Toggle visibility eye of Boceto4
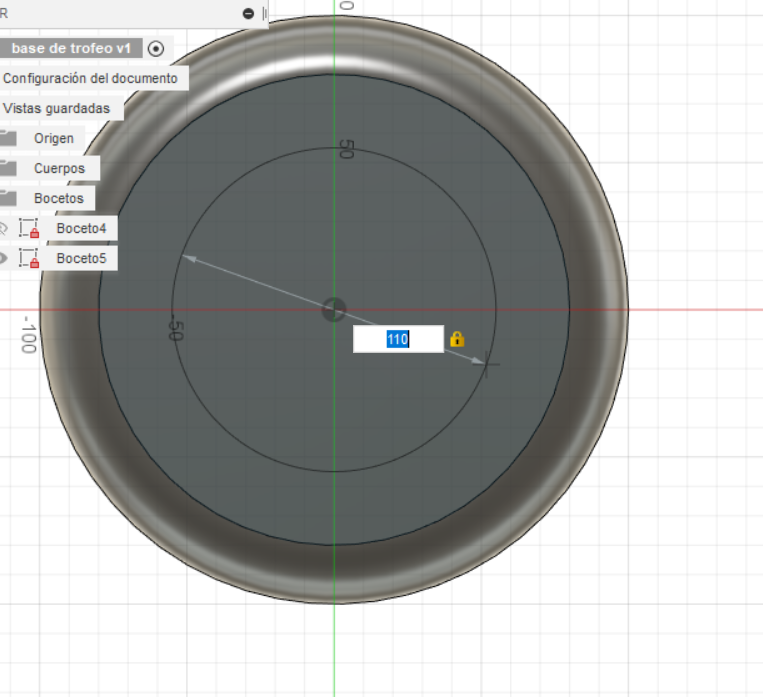763x697 pixels. pos(3,228)
